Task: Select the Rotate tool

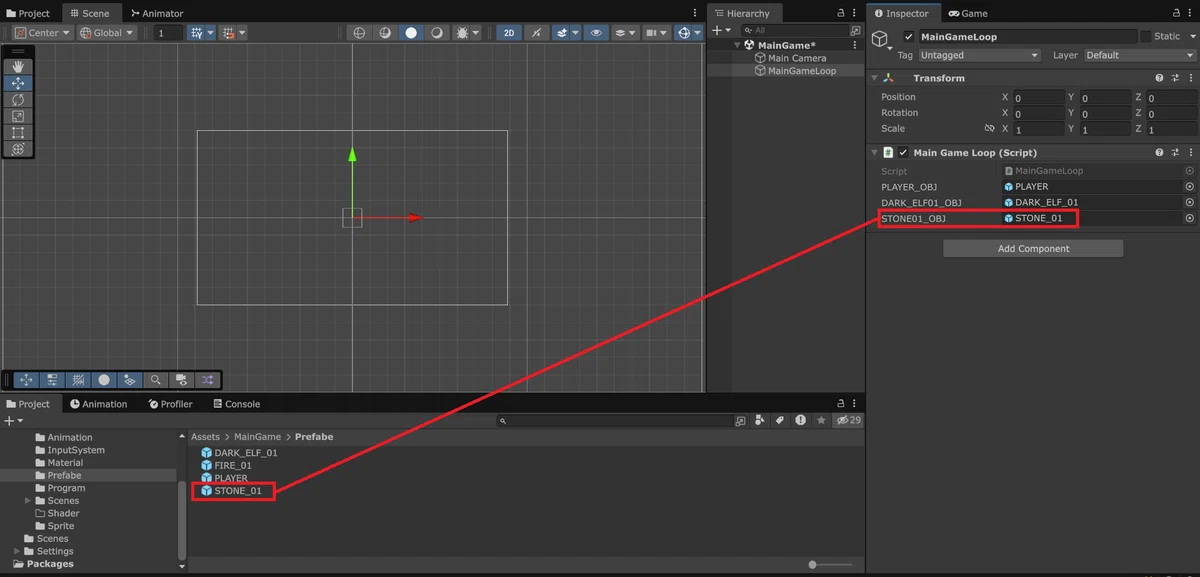Action: coord(17,99)
